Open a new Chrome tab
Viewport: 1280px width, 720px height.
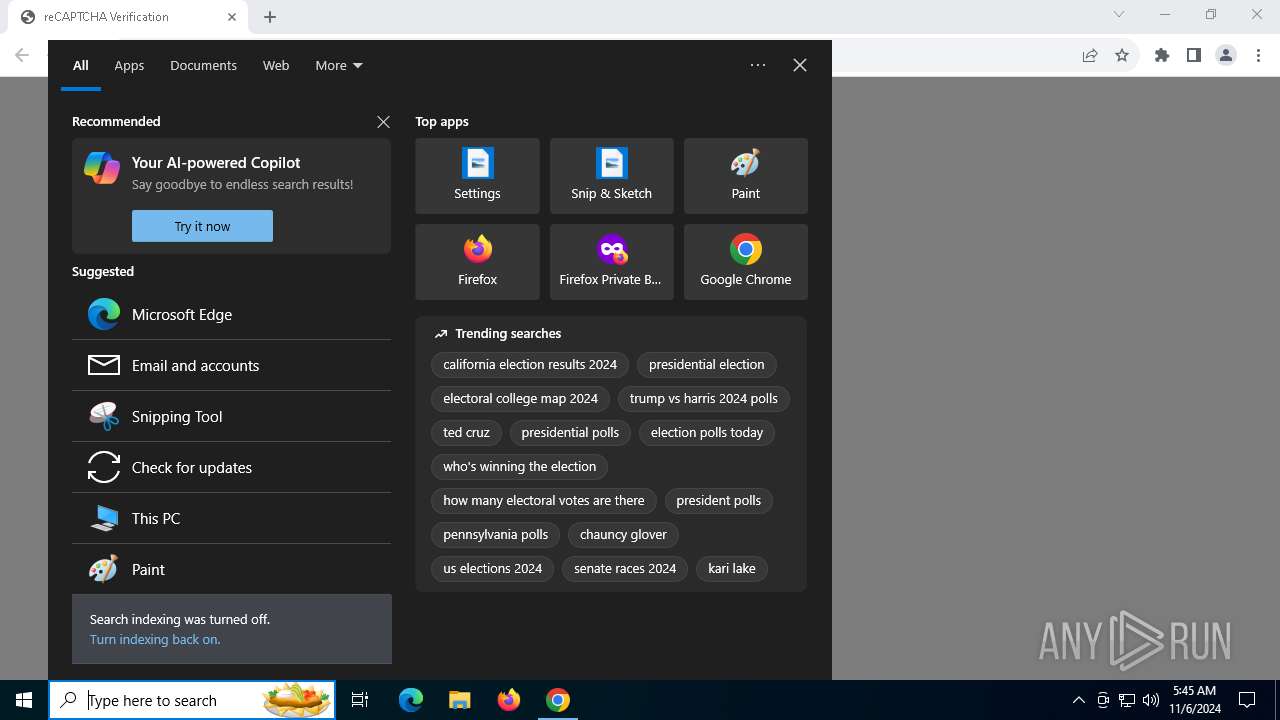pos(270,17)
